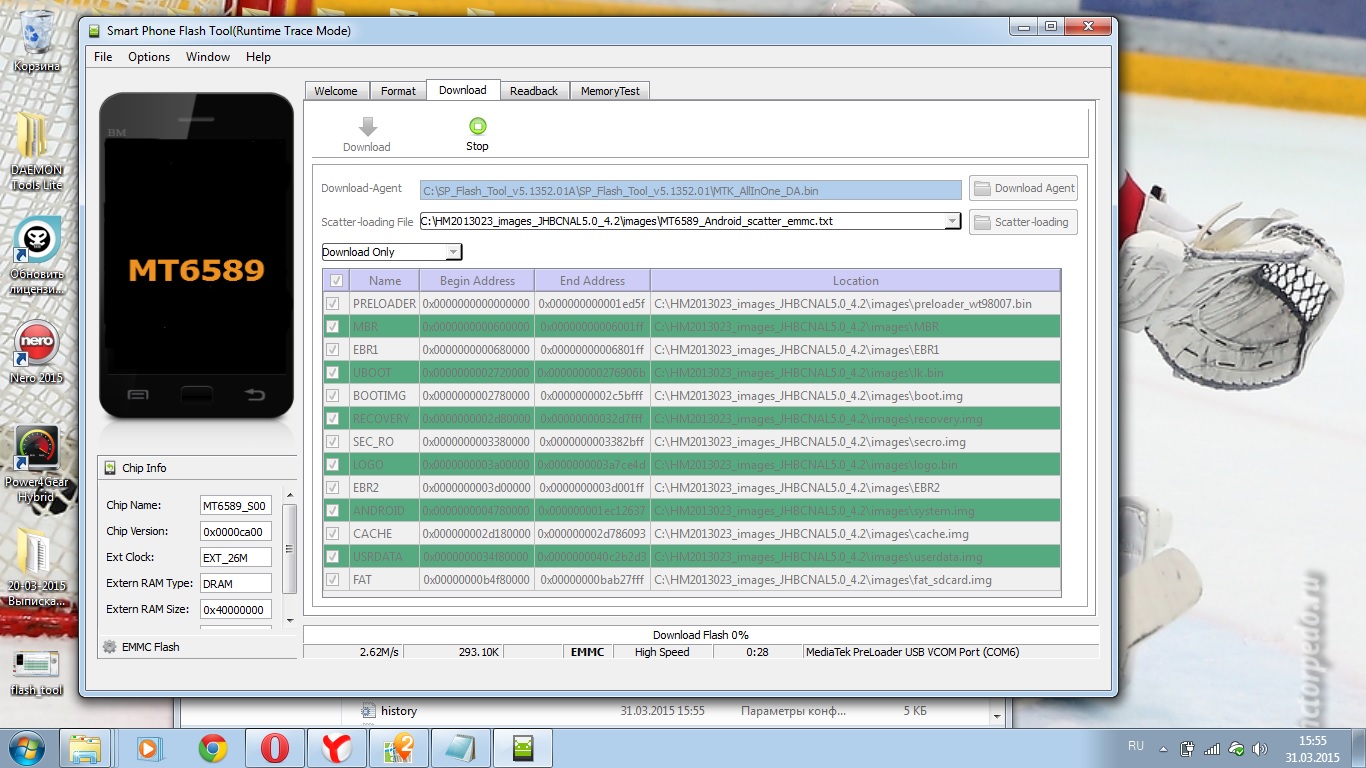Open the Options menu

coord(149,57)
